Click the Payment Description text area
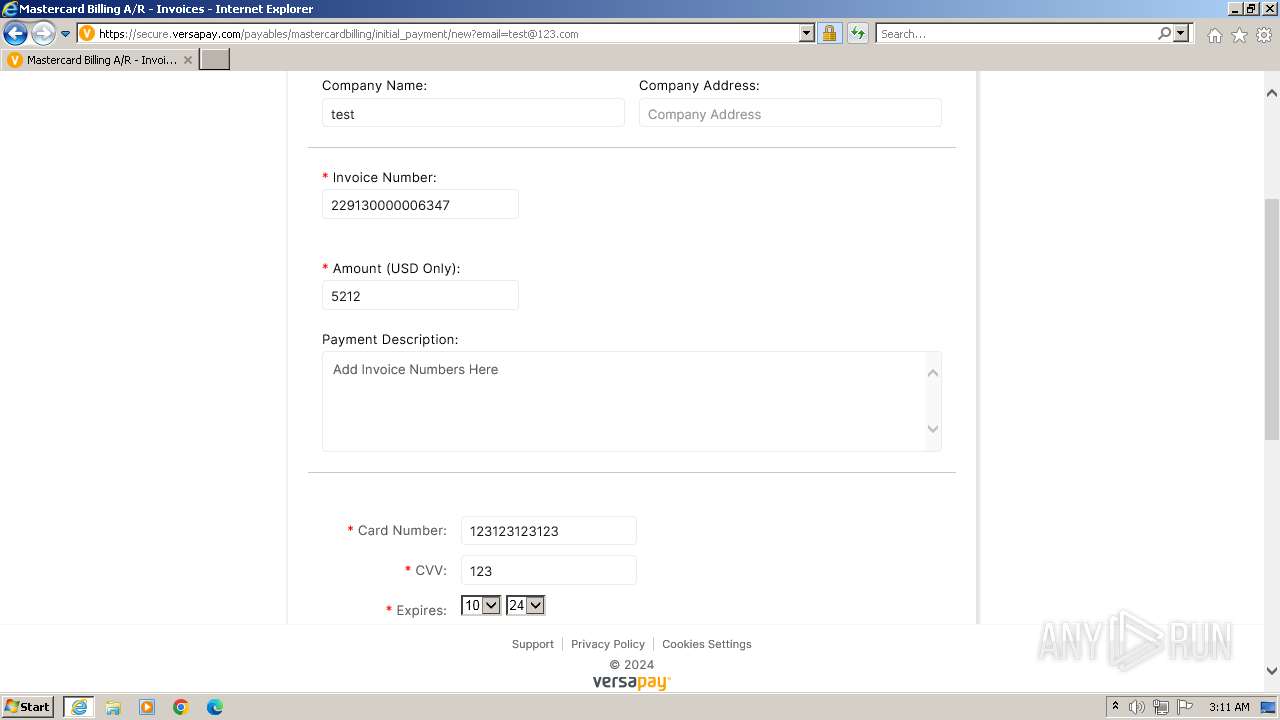This screenshot has width=1280, height=720. pos(632,401)
